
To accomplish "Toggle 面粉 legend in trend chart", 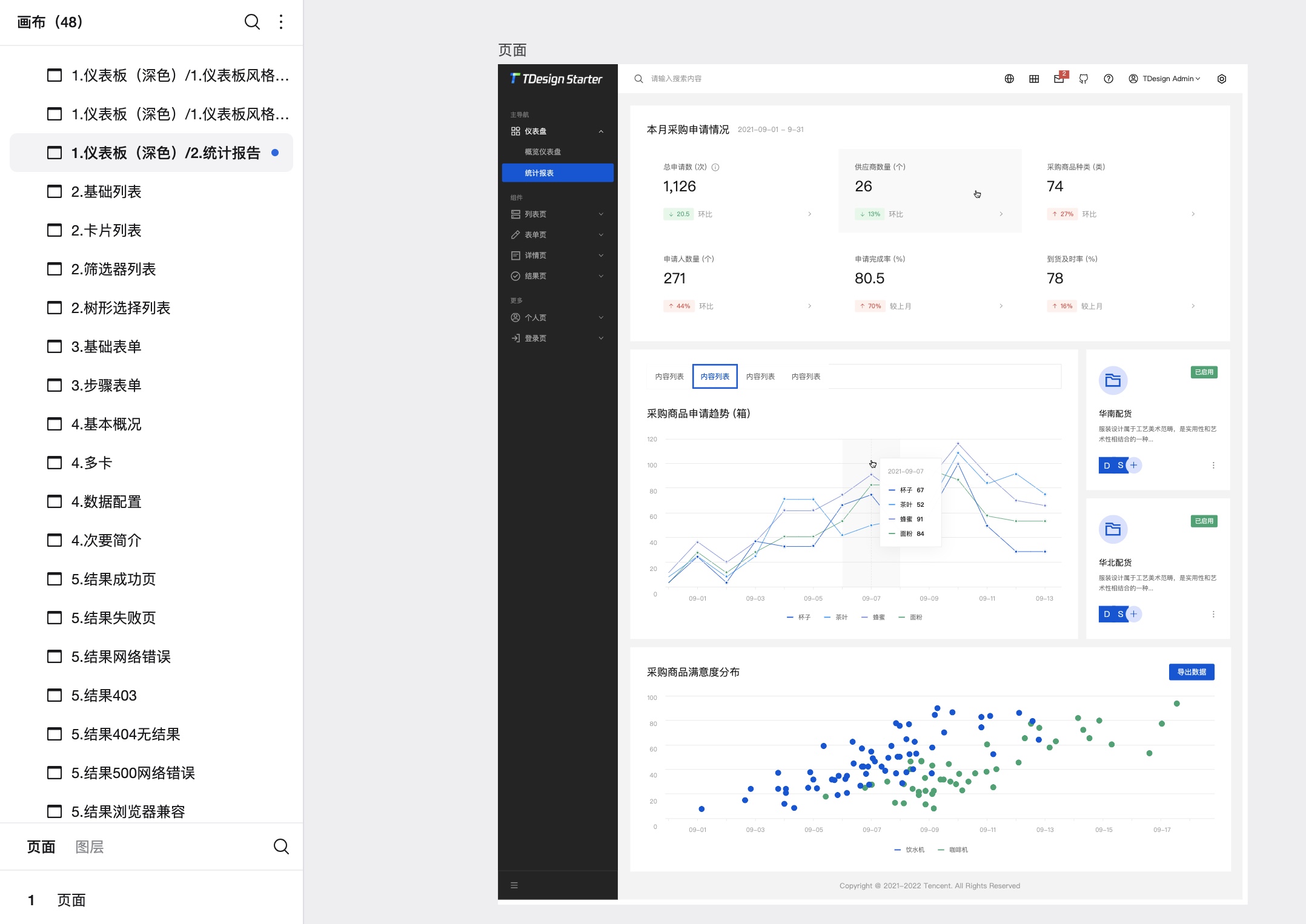I will (x=910, y=617).
